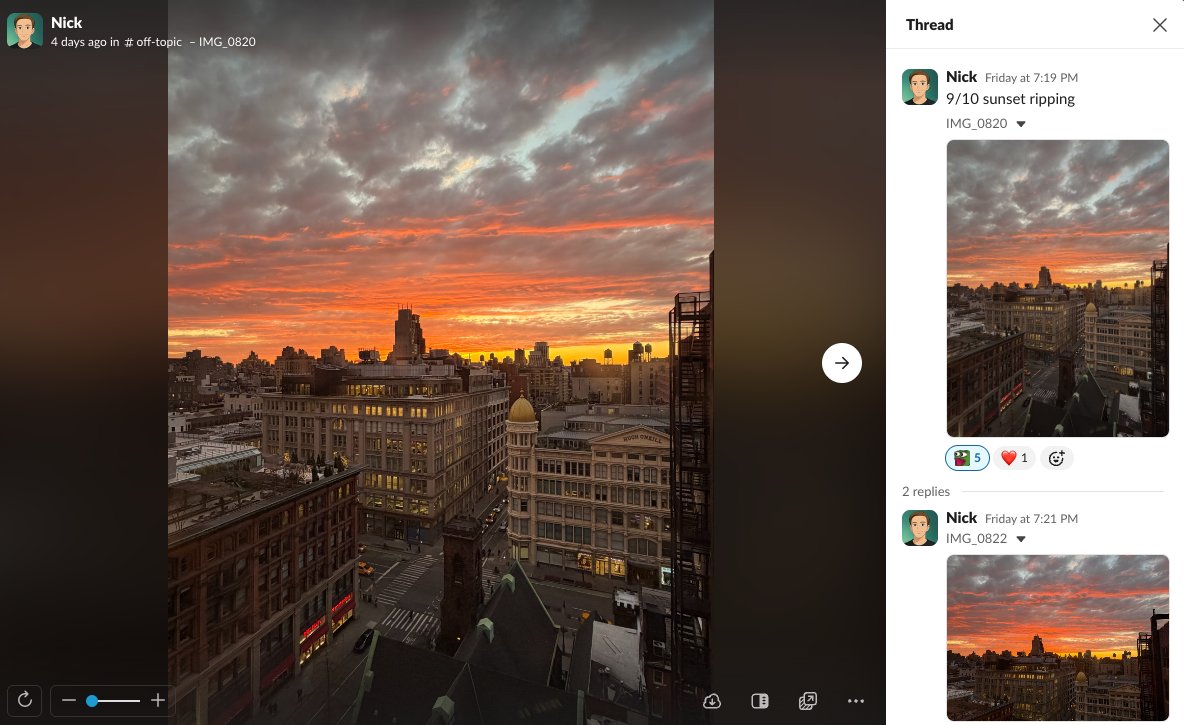
Task: Click the 'Friday at 7:19 PM' timestamp
Action: [1031, 78]
